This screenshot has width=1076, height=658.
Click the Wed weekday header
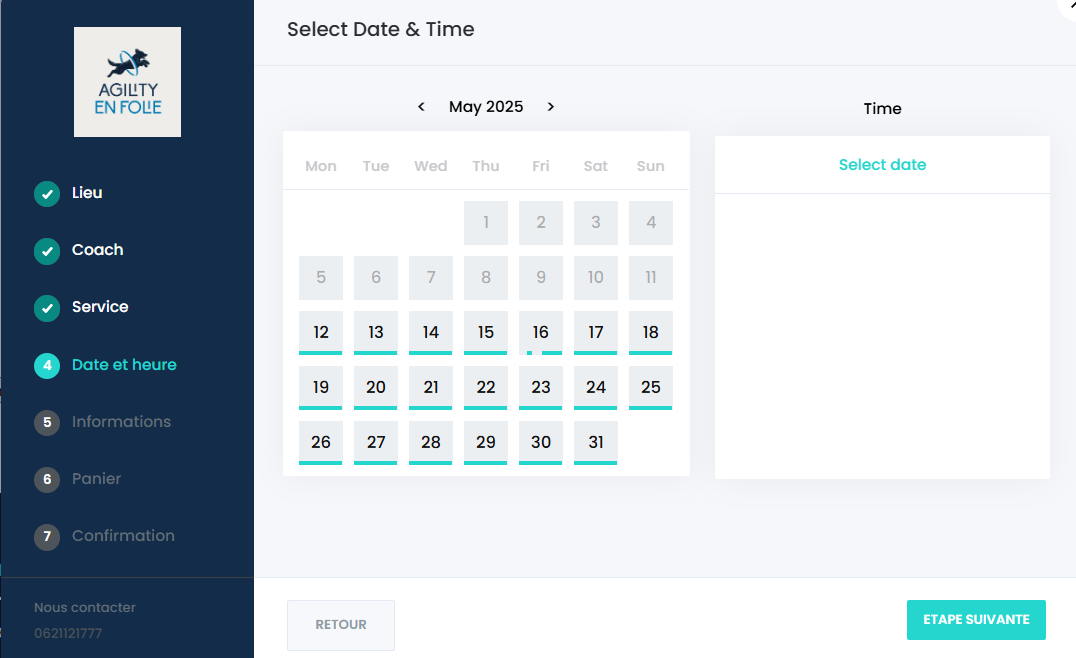click(430, 166)
